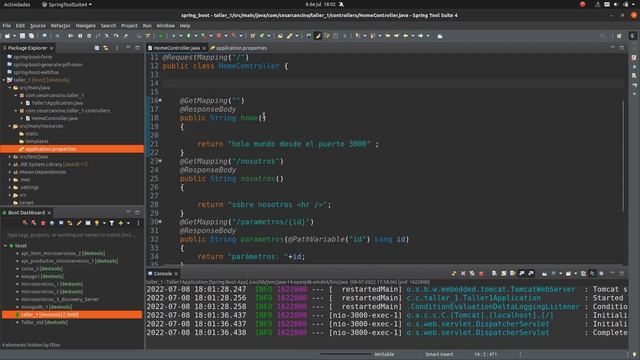This screenshot has width=640, height=360.
Task: Click the green Boot Dashboard toolbar button
Action: tap(161, 36)
